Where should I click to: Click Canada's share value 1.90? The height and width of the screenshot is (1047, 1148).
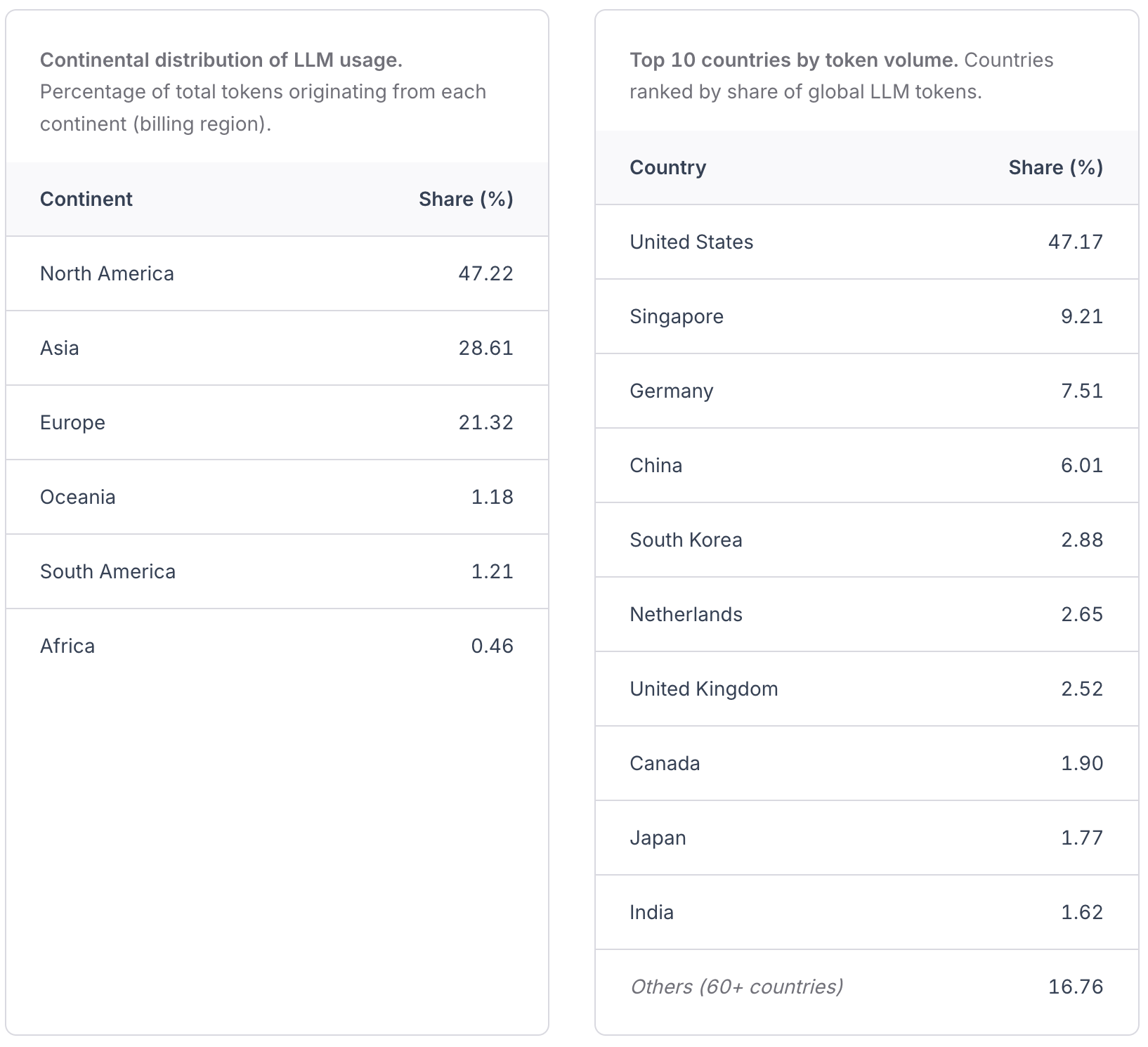pyautogui.click(x=1081, y=764)
